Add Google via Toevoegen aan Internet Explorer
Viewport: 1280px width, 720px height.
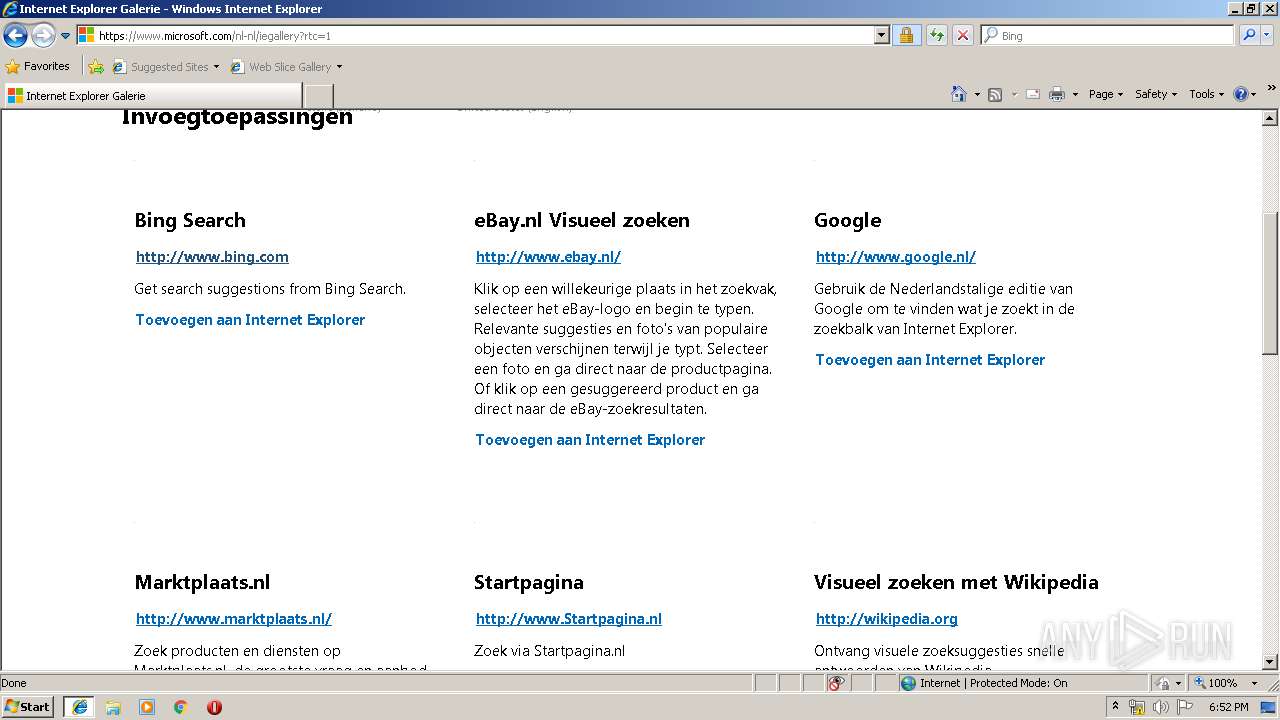(x=930, y=360)
